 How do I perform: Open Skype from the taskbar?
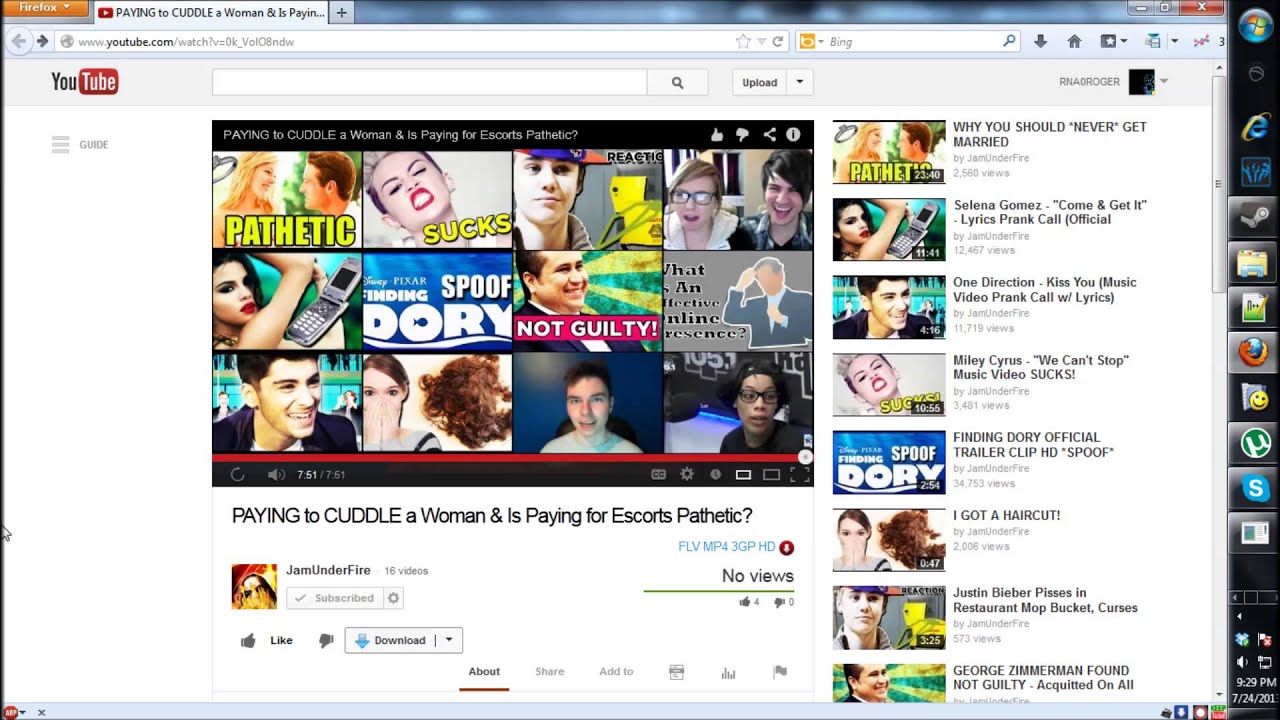(x=1255, y=488)
